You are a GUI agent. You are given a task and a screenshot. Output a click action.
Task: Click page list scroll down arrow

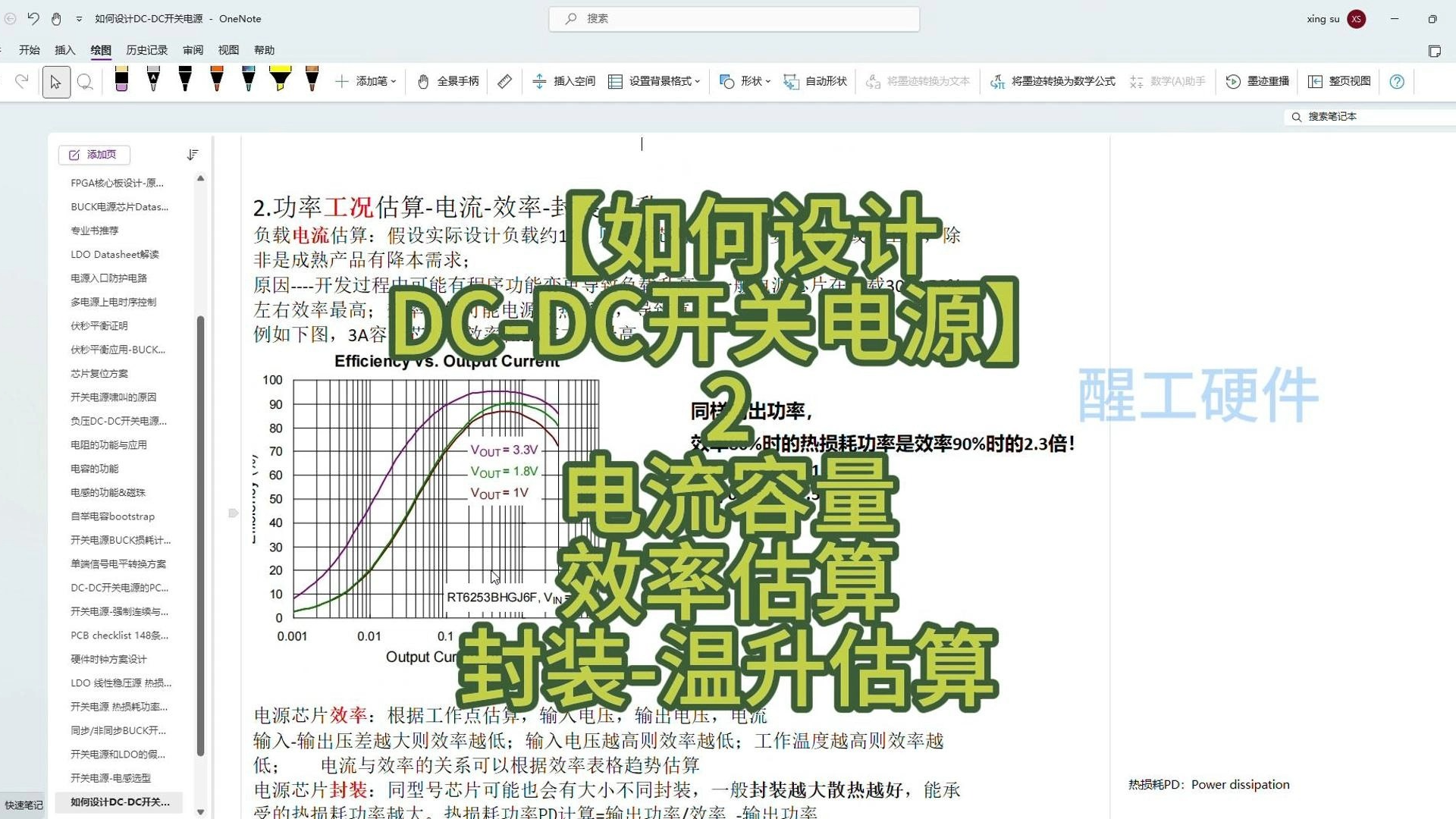tap(200, 811)
